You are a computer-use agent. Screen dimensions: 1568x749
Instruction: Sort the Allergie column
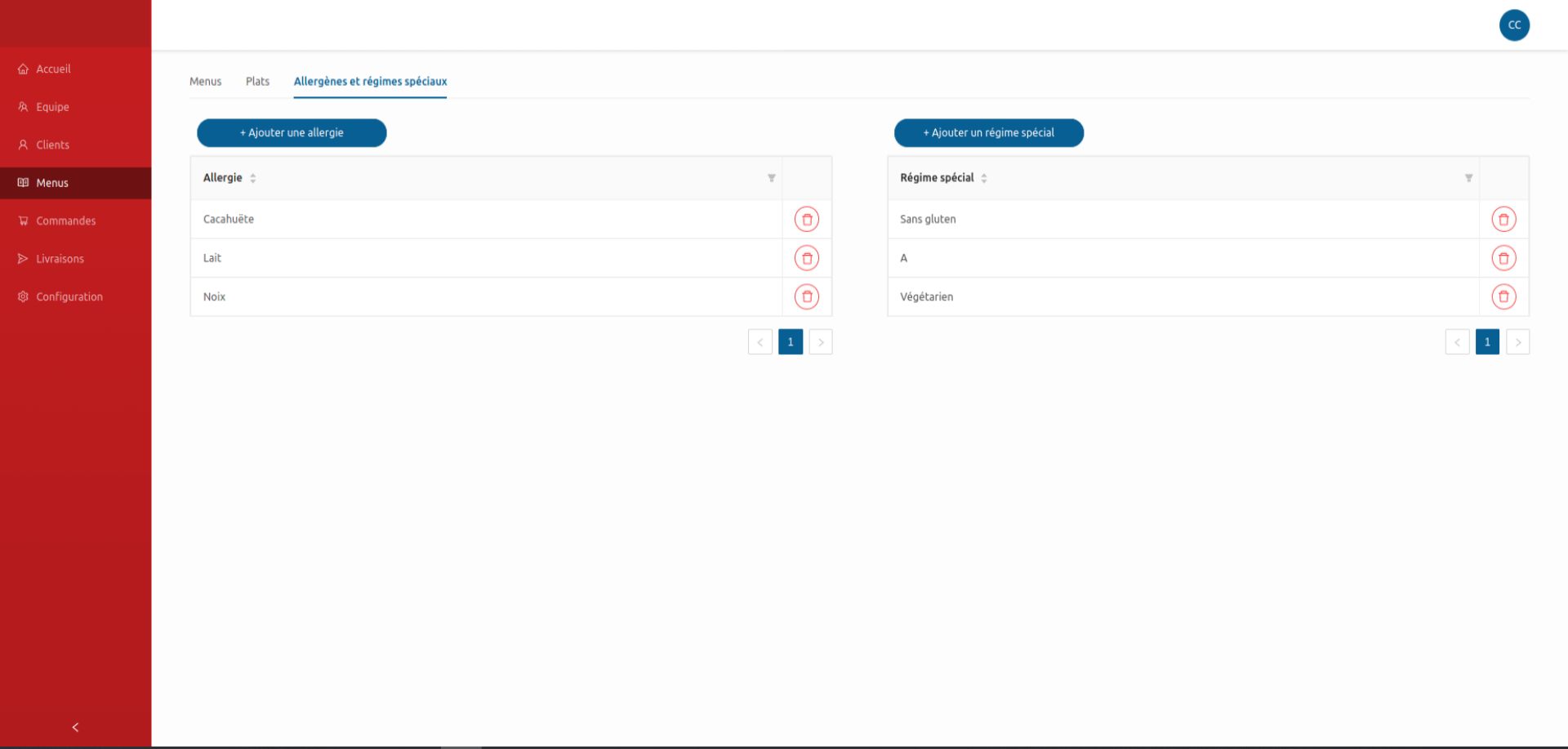pos(253,178)
